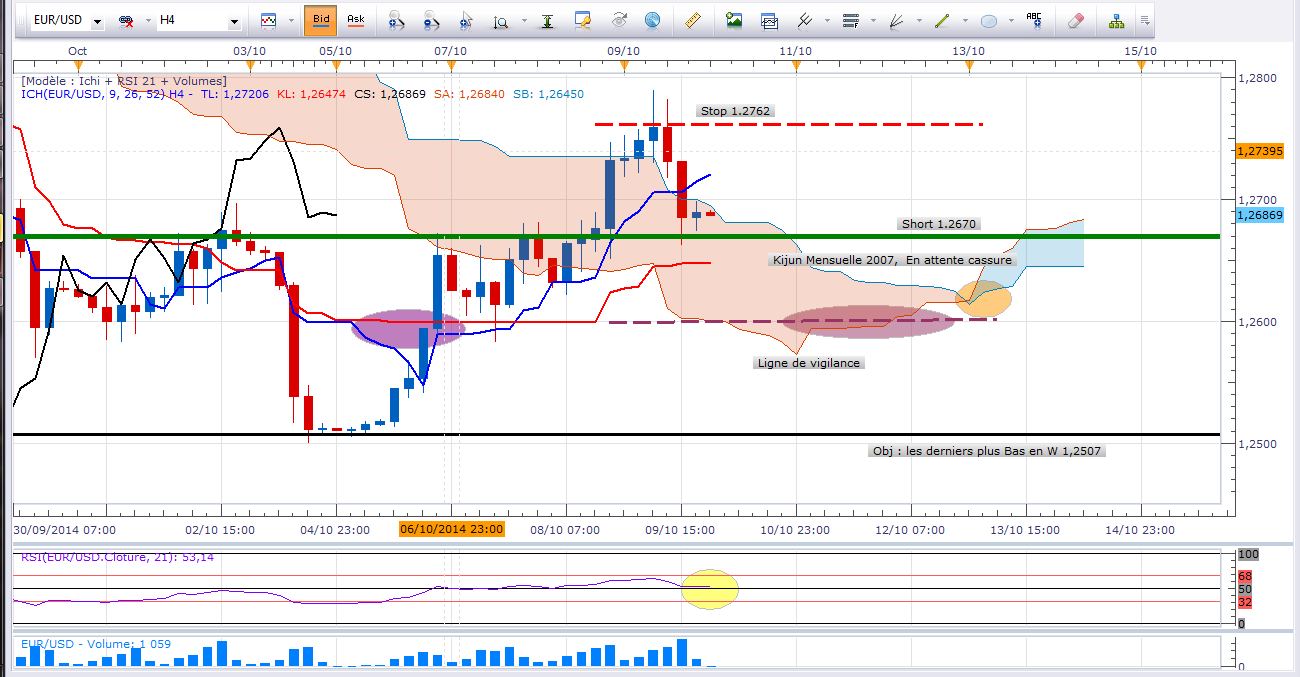
Task: Click the blue globe icon
Action: (x=652, y=20)
